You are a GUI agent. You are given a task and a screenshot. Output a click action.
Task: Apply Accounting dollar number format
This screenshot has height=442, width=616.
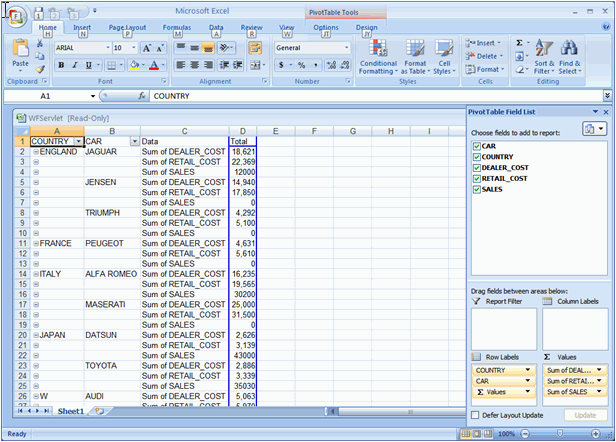(281, 65)
